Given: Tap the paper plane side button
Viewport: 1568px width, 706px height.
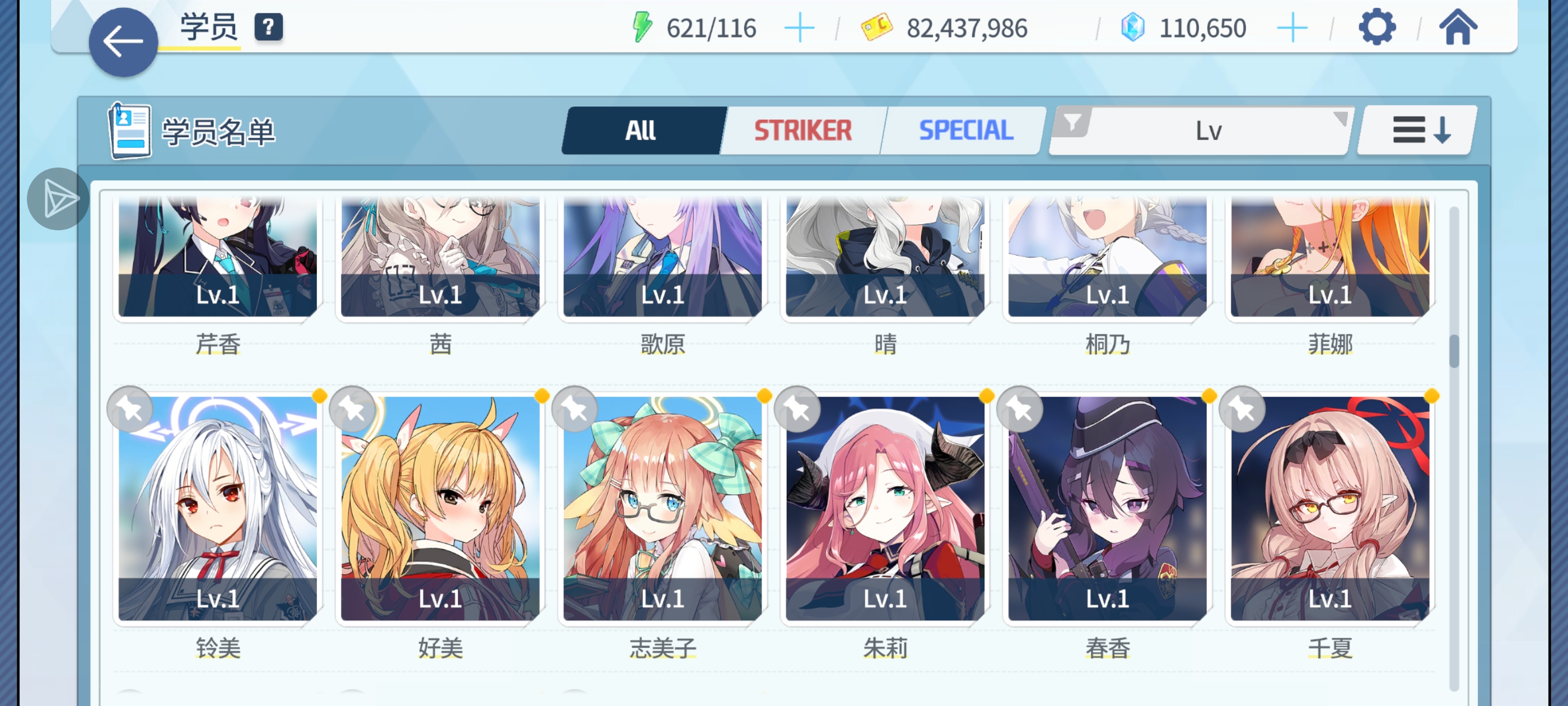Looking at the screenshot, I should point(58,199).
